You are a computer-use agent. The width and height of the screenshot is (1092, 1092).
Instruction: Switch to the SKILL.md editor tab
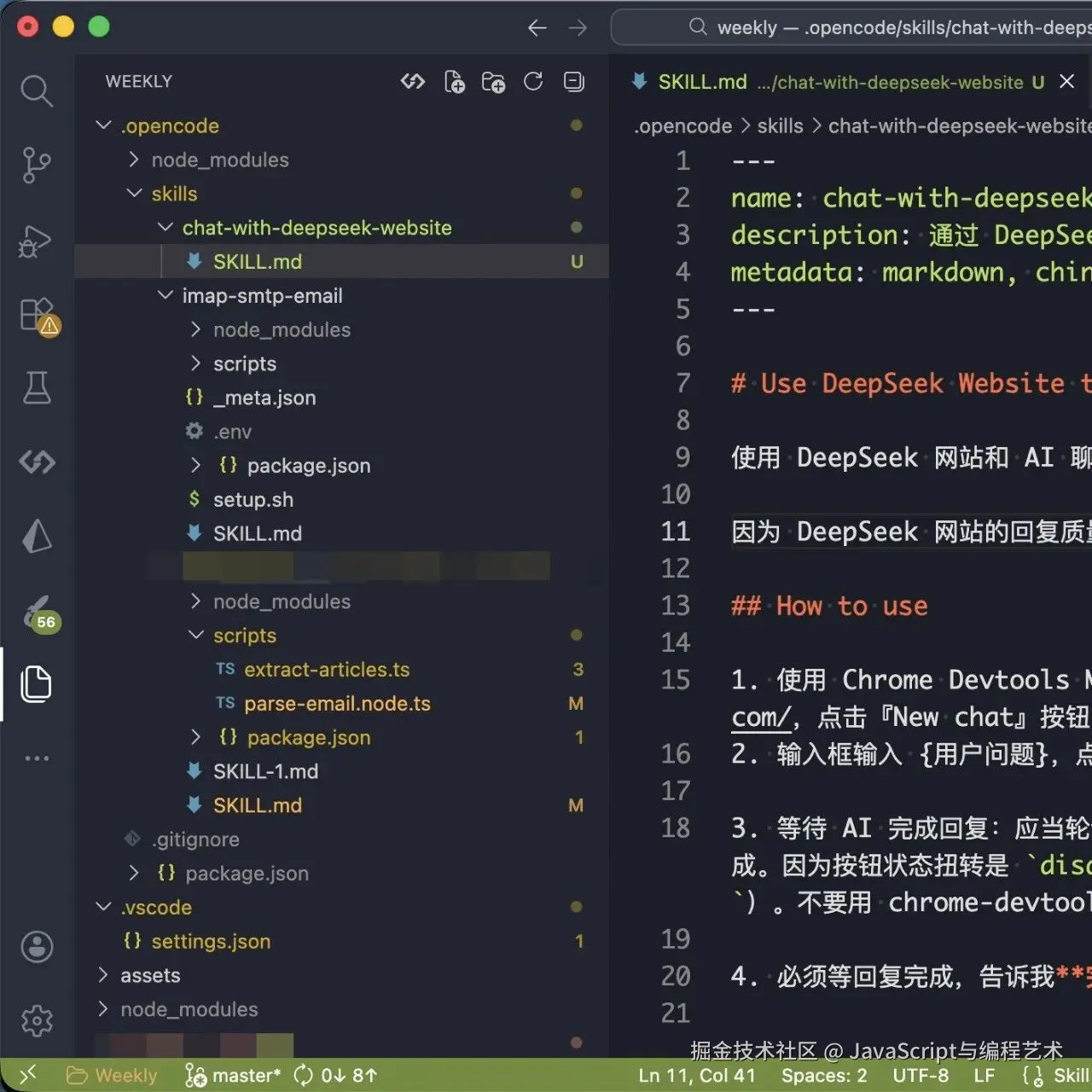point(702,81)
